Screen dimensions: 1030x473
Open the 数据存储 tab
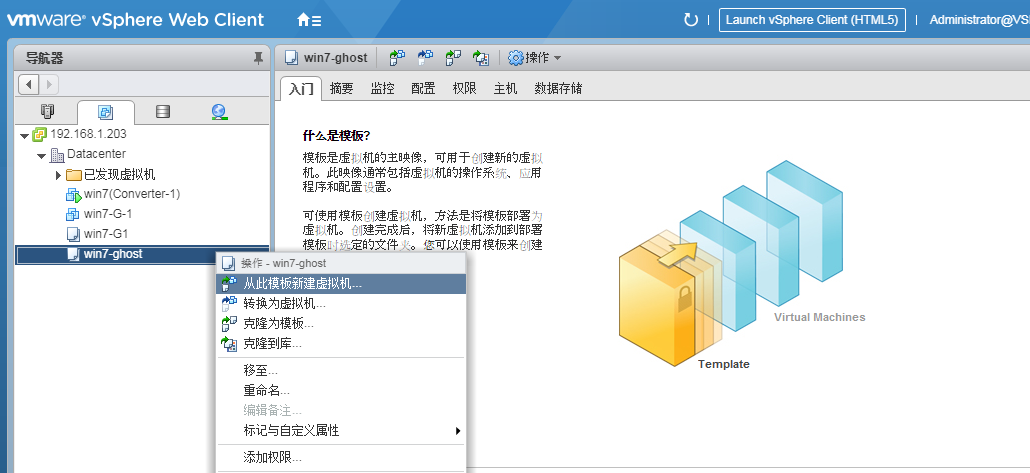pyautogui.click(x=558, y=89)
